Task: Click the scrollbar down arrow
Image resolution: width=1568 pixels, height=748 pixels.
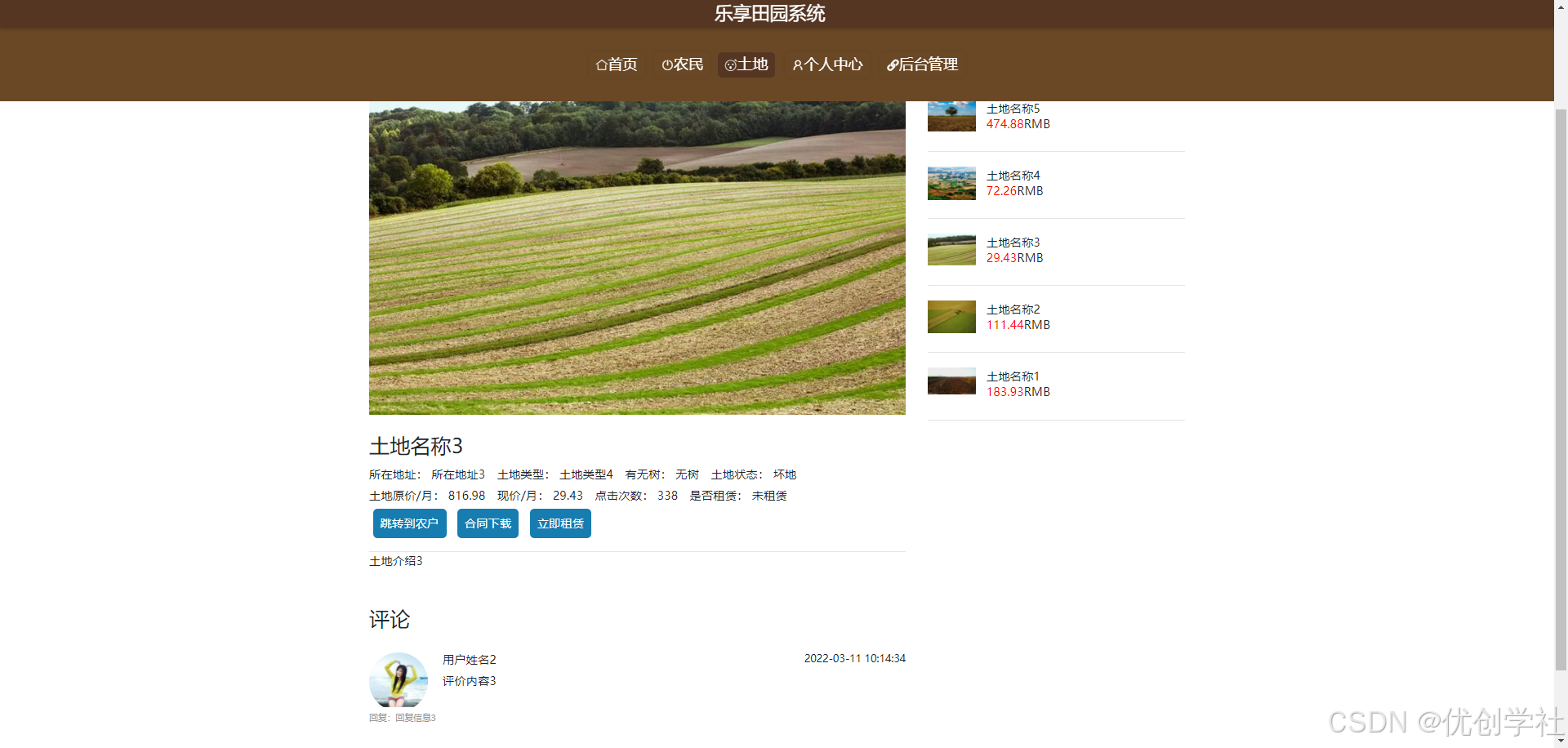Action: pos(1561,741)
